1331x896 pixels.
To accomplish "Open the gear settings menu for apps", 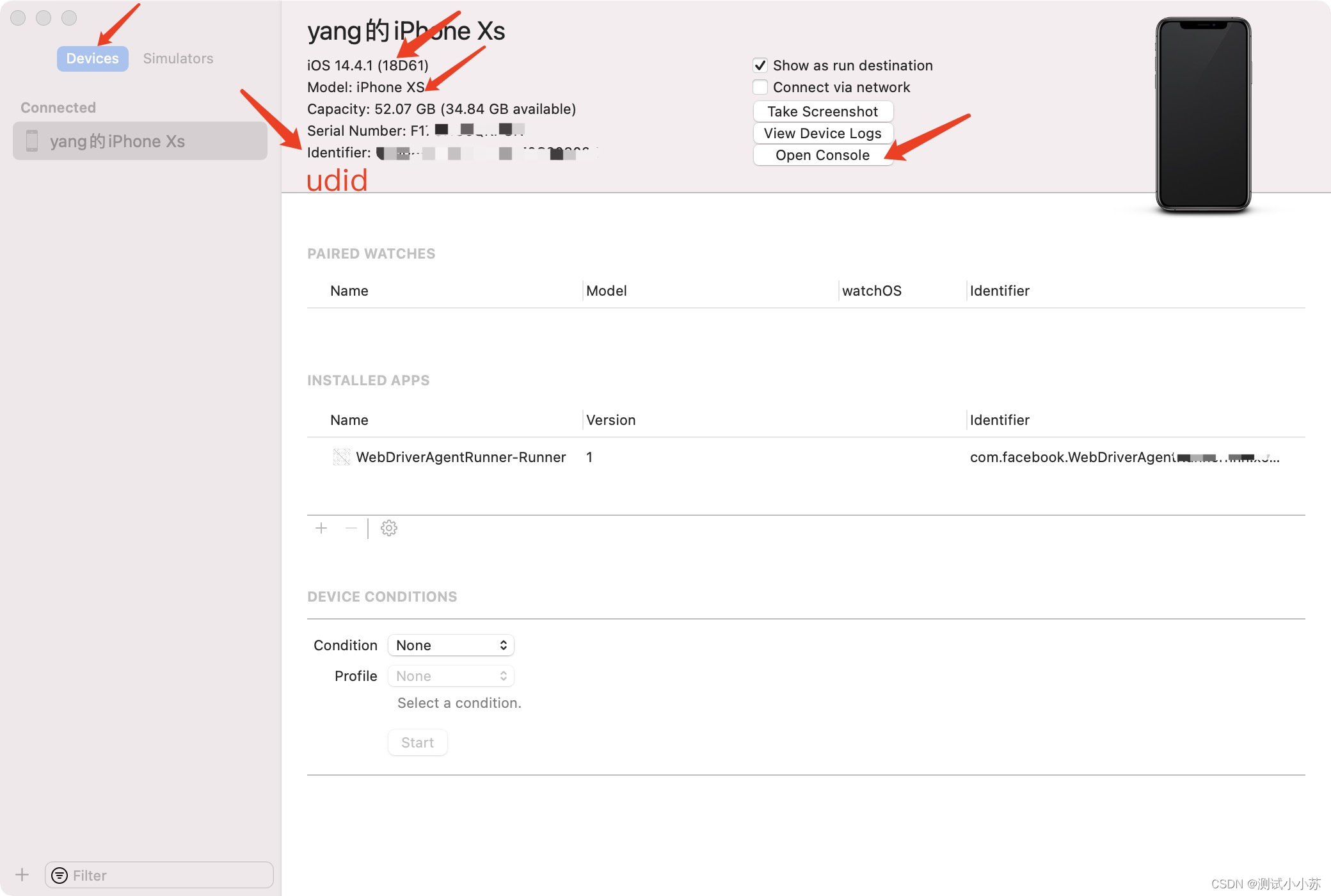I will coord(389,528).
